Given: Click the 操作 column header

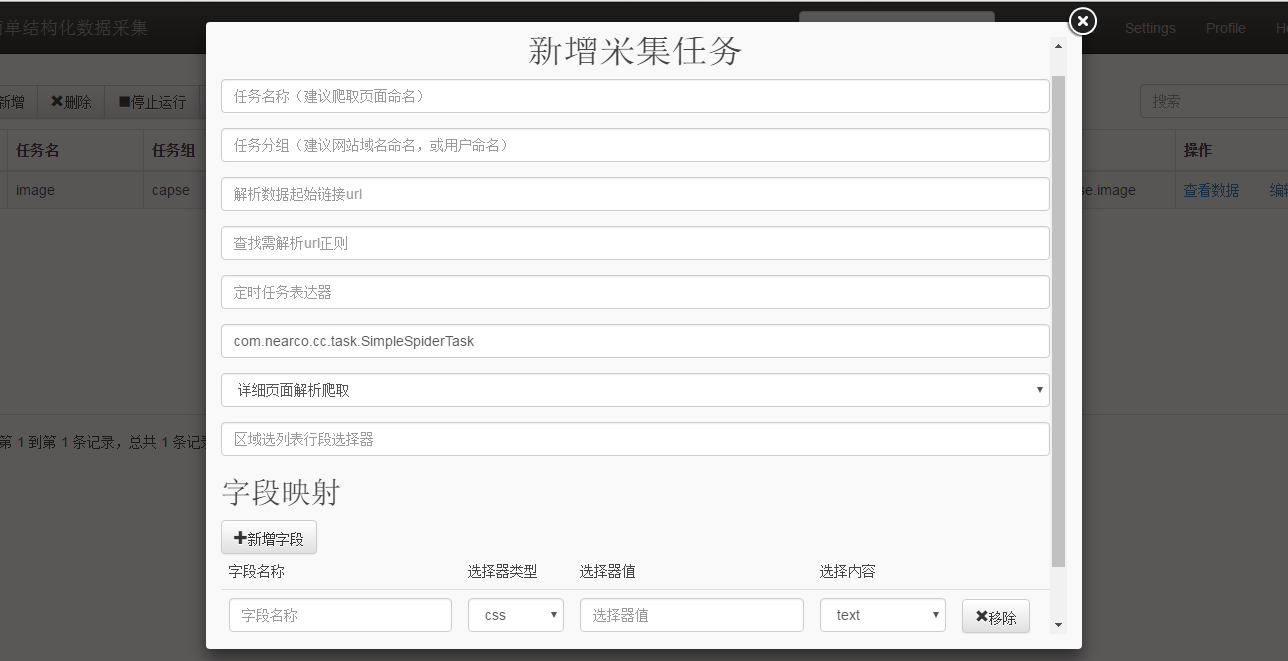Looking at the screenshot, I should click(1198, 150).
